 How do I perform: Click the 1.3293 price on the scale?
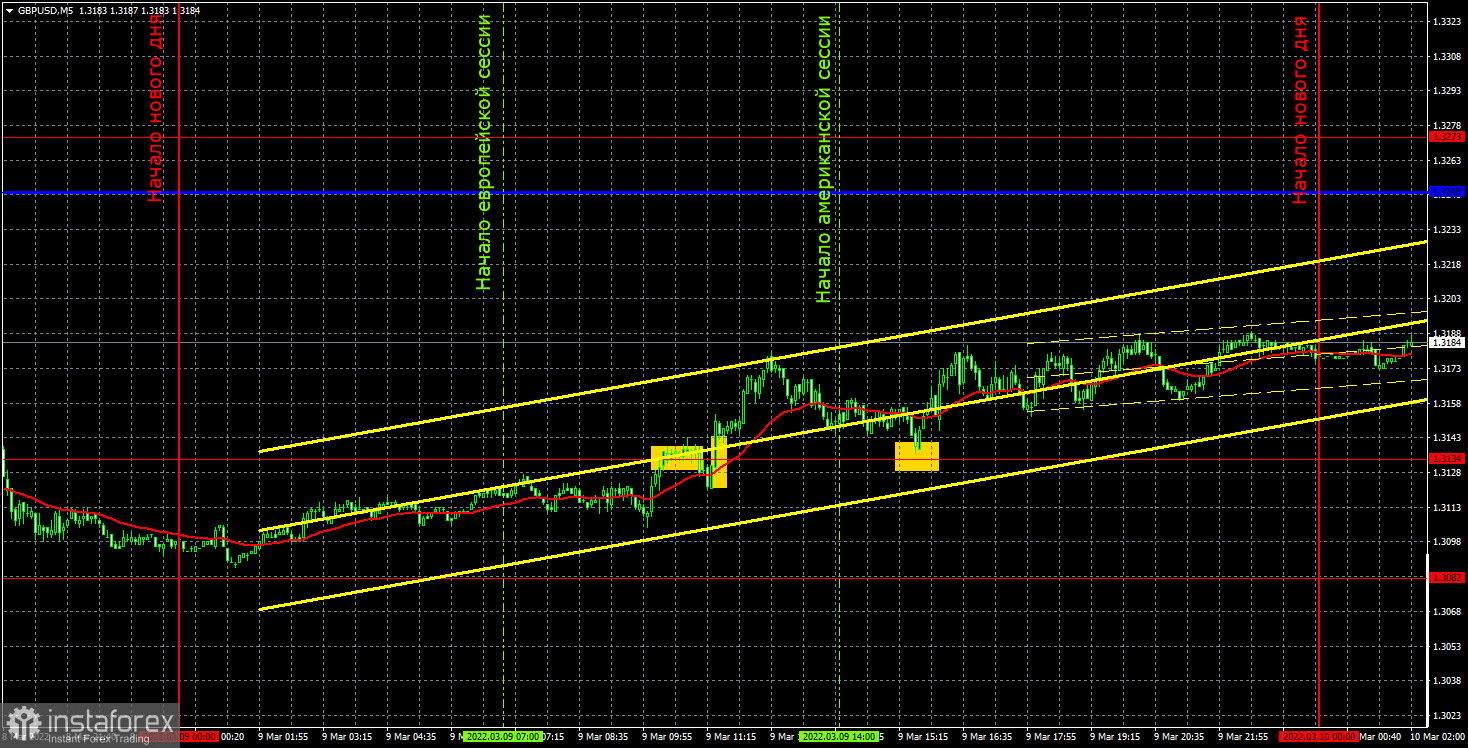click(x=1447, y=90)
